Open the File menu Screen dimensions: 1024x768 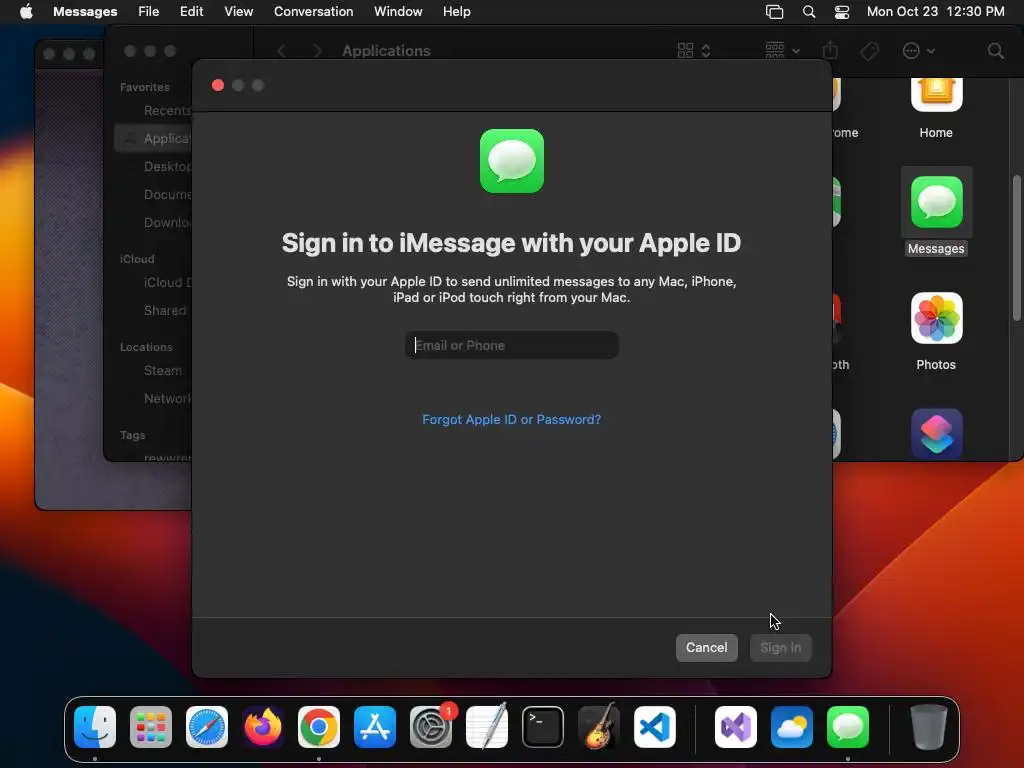coord(148,12)
